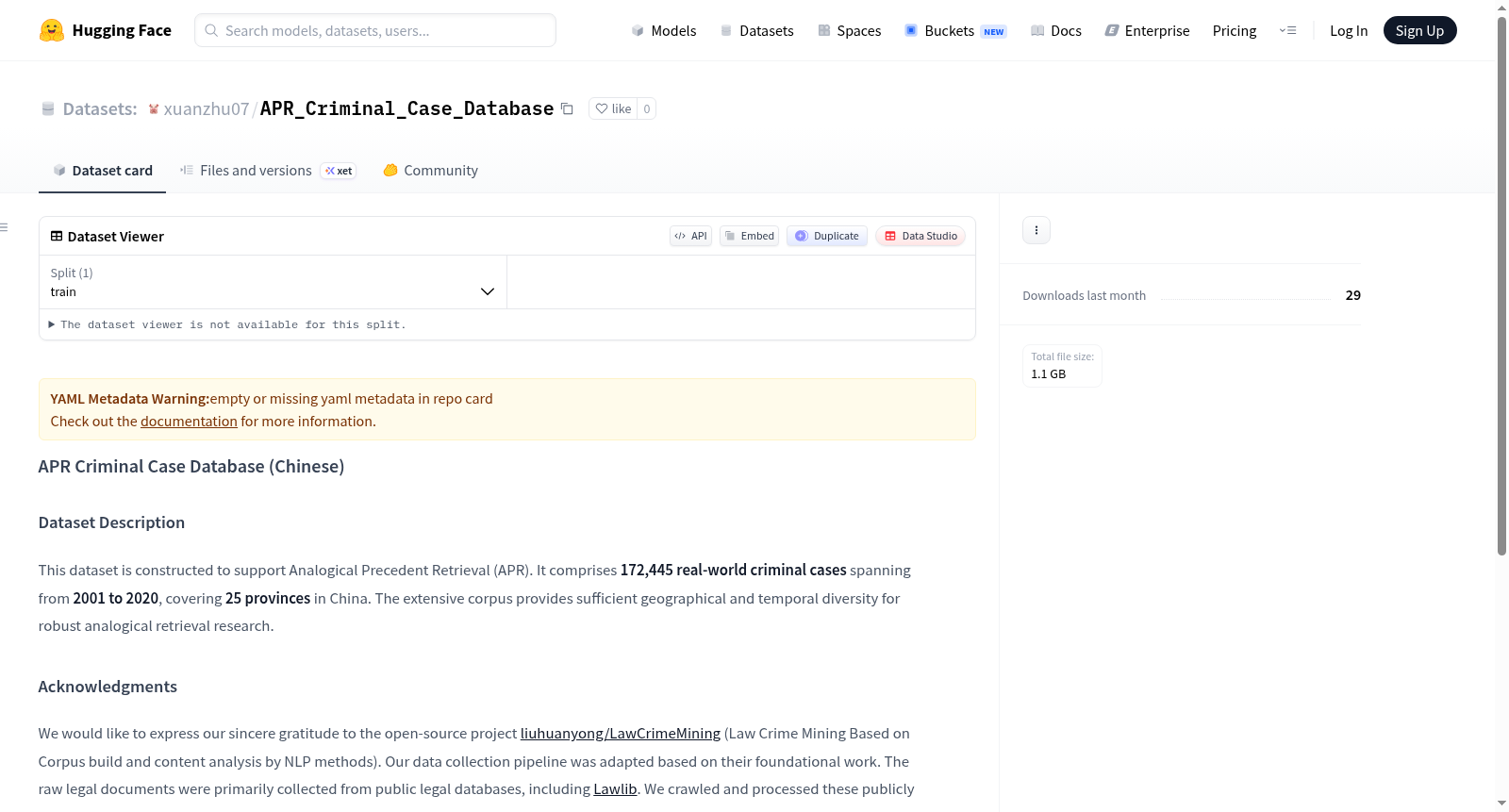The height and width of the screenshot is (812, 1509).
Task: Click the Datasets: breadcrumb label
Action: coord(100,108)
